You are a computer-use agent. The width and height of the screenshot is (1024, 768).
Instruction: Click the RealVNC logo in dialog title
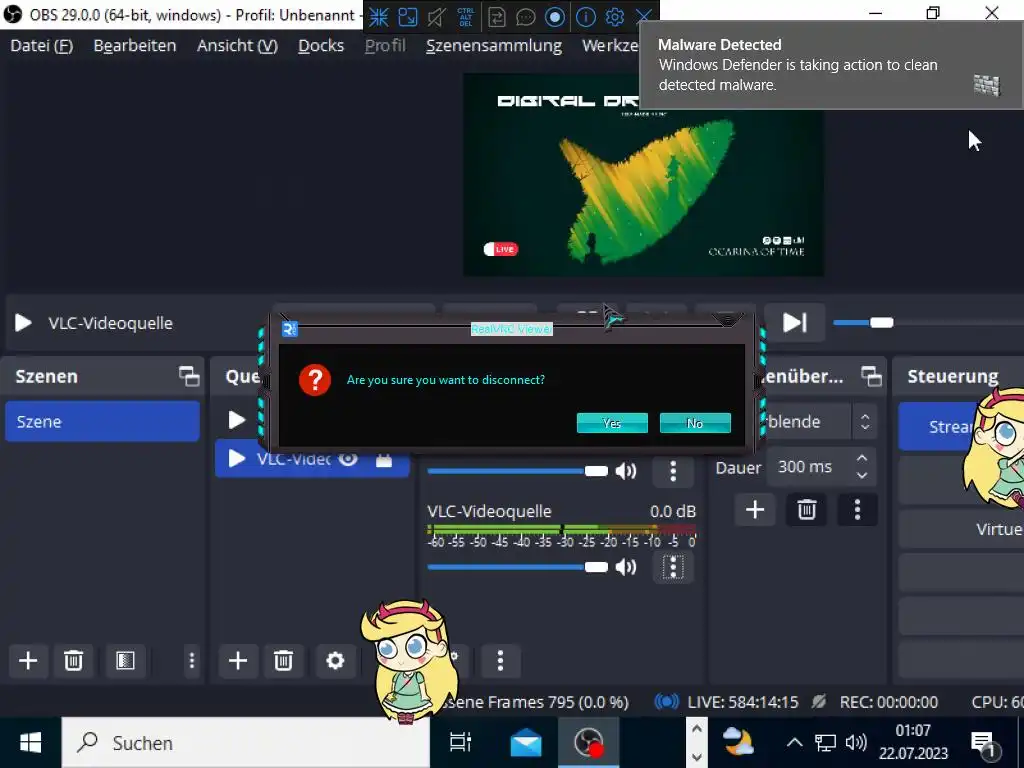click(289, 329)
